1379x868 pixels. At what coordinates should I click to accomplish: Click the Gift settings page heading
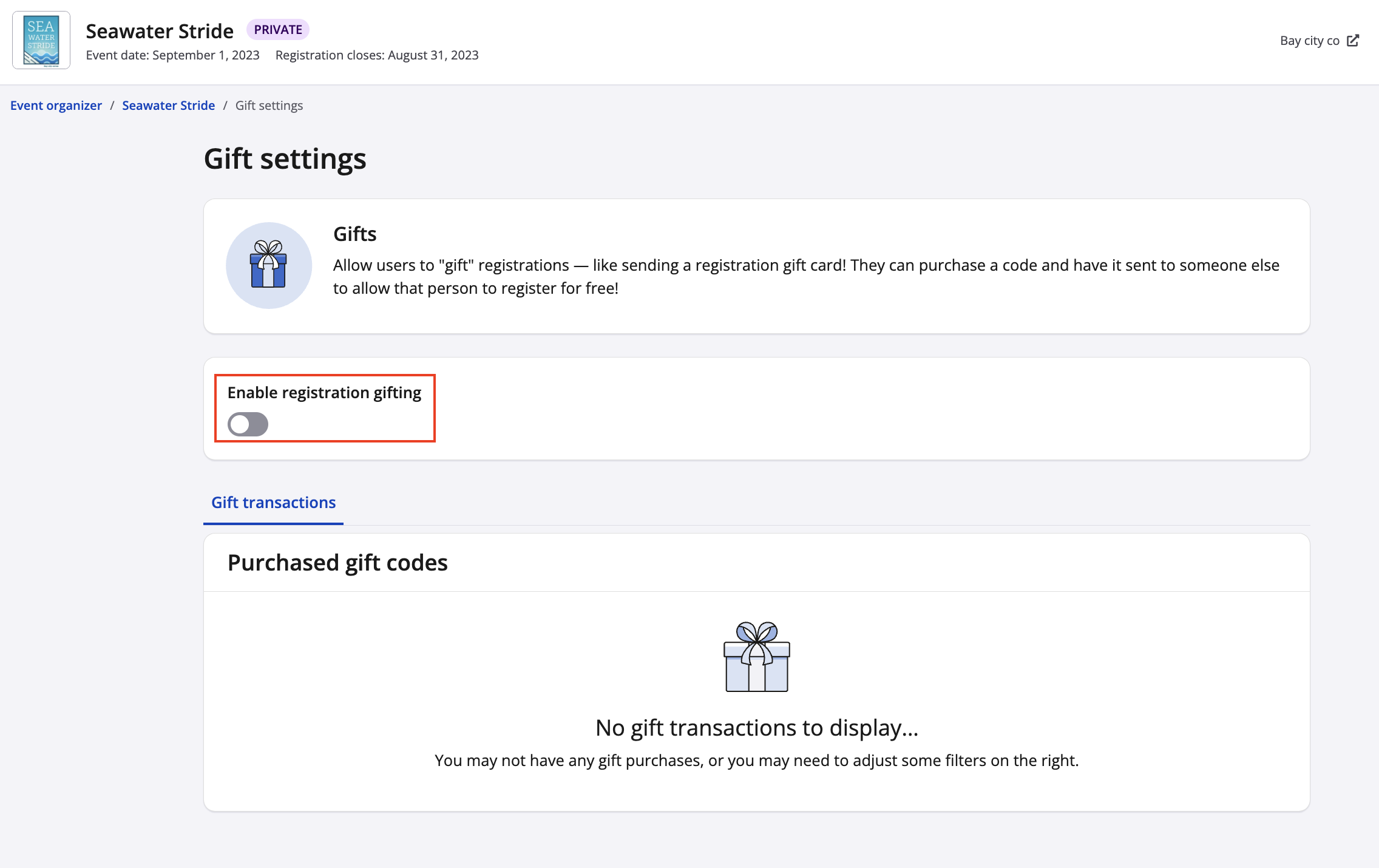click(x=285, y=159)
